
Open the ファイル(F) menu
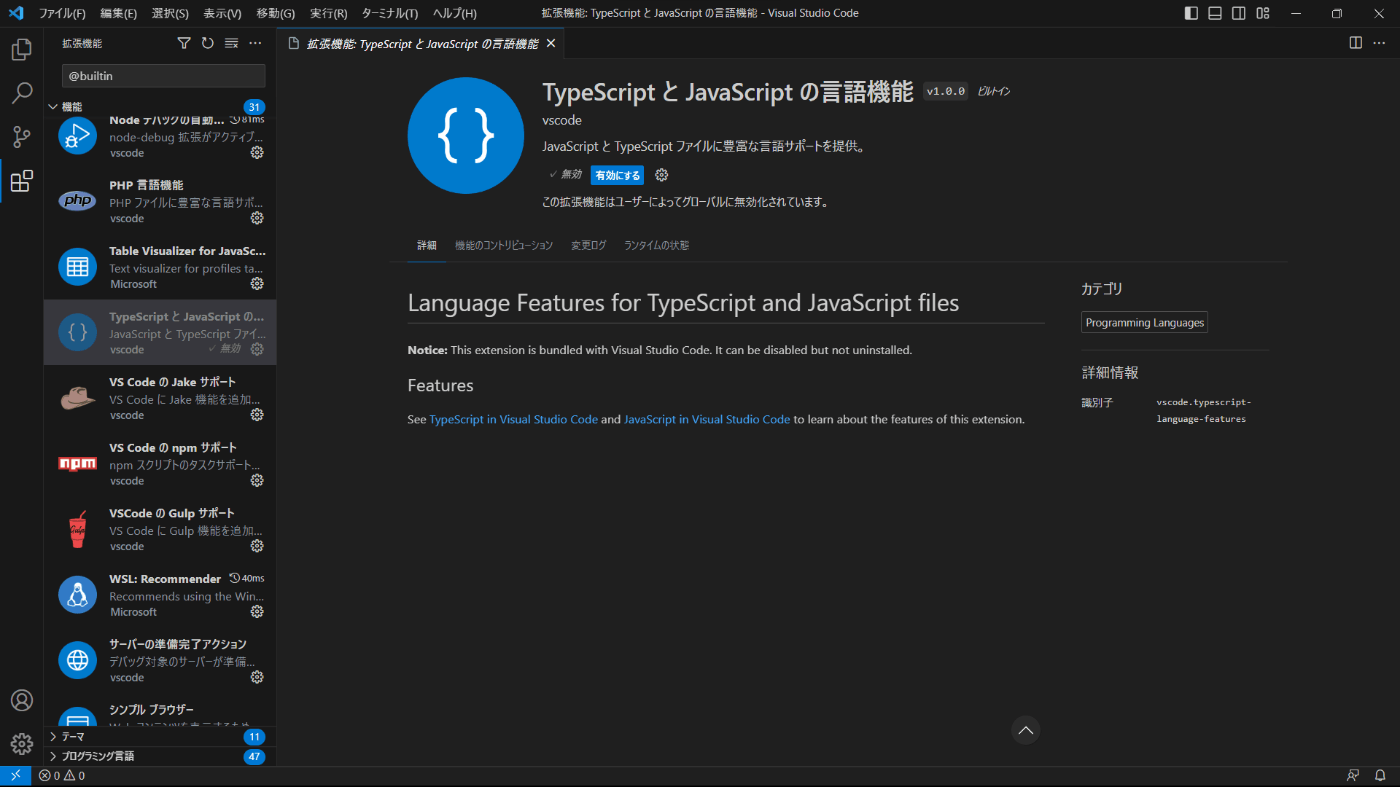pos(62,13)
